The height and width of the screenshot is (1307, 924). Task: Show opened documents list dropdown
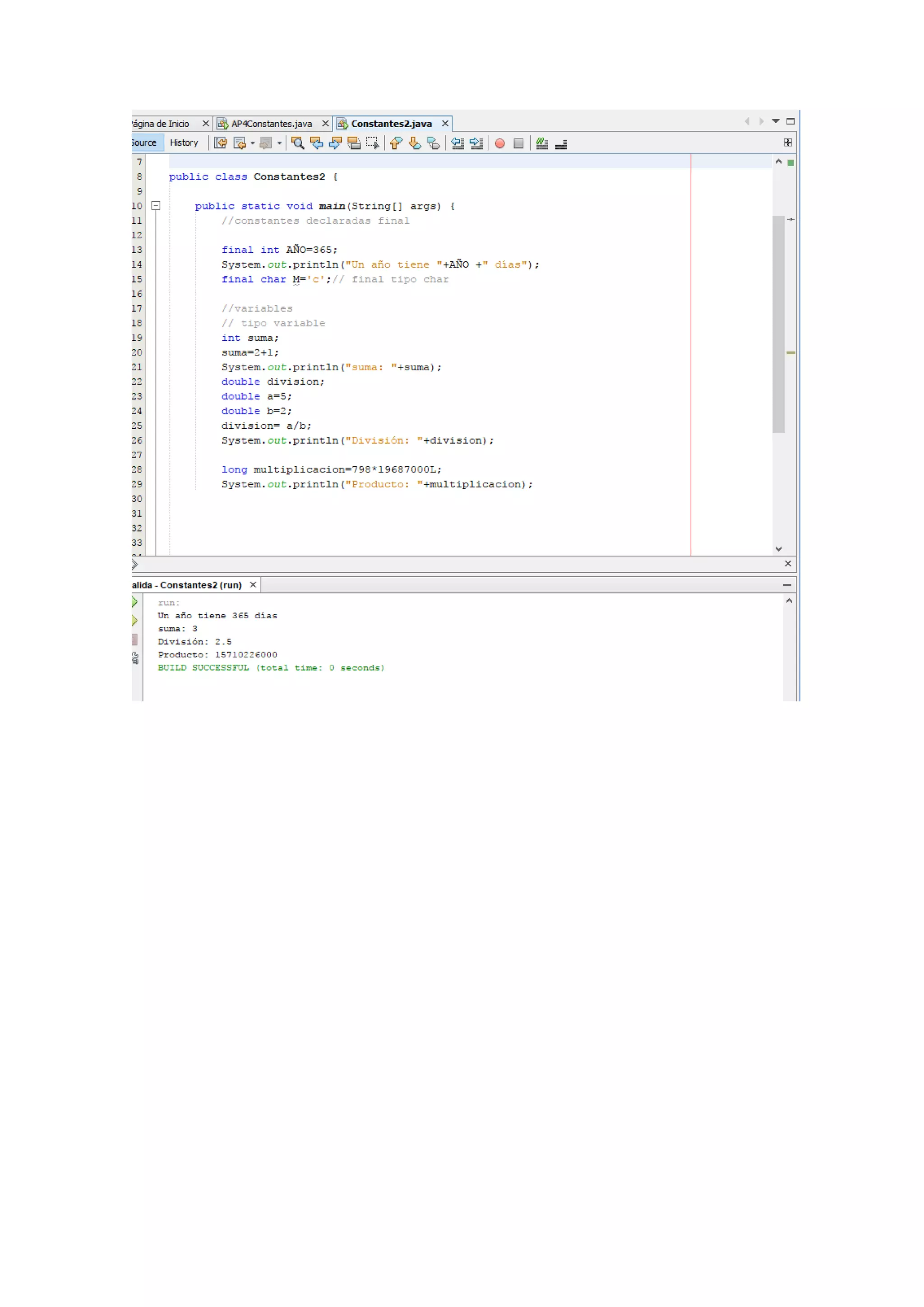point(776,121)
